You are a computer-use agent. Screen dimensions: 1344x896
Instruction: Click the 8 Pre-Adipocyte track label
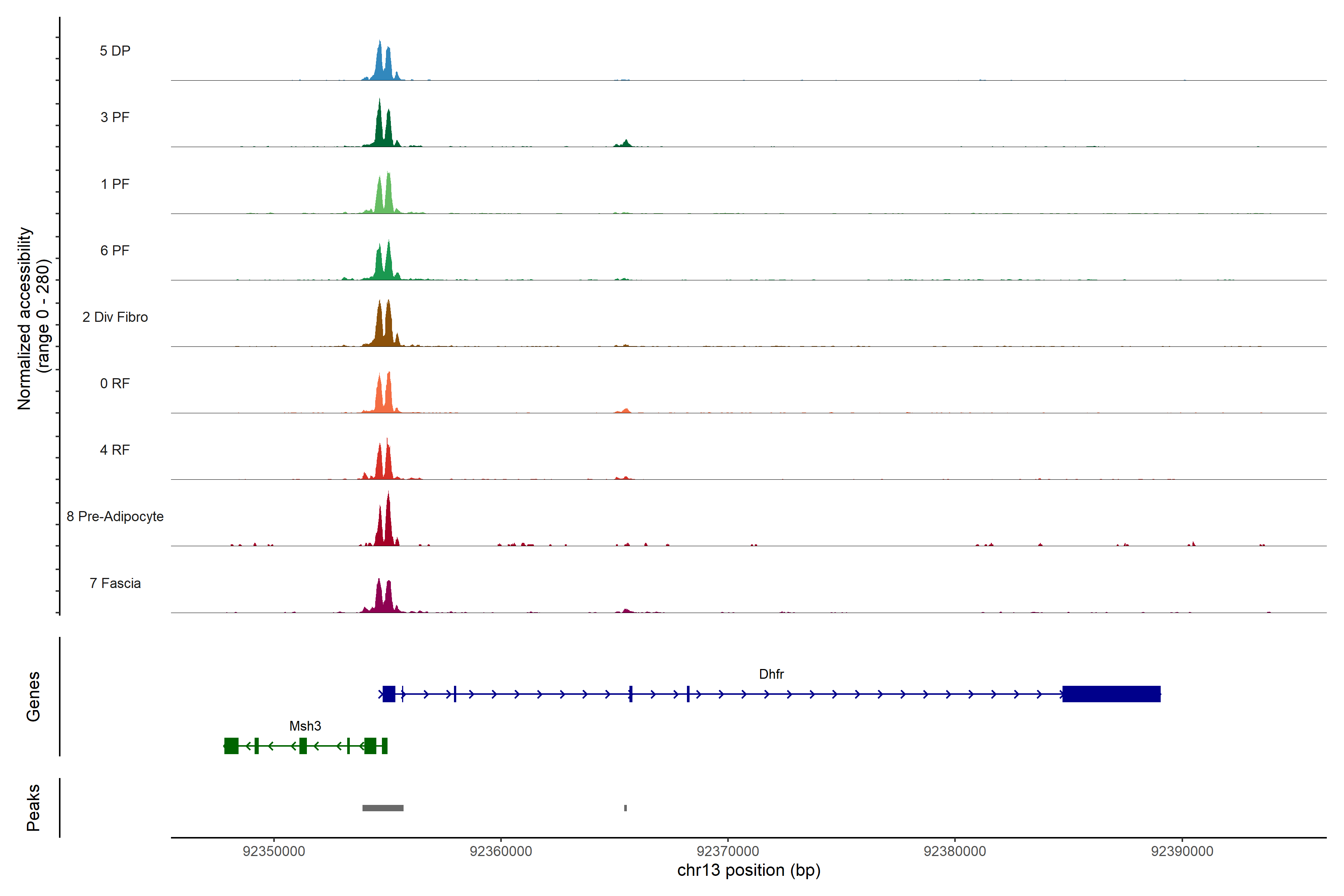115,516
